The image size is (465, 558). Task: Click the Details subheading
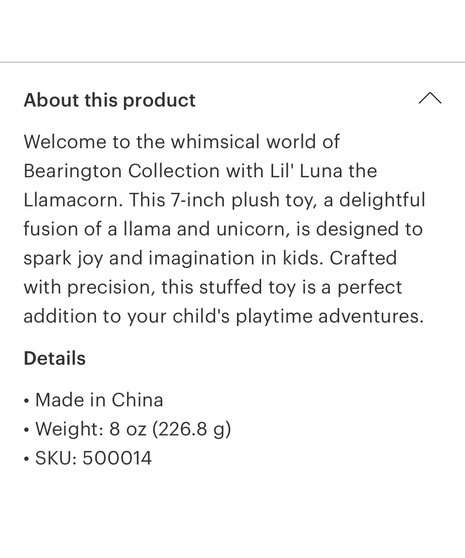[54, 358]
